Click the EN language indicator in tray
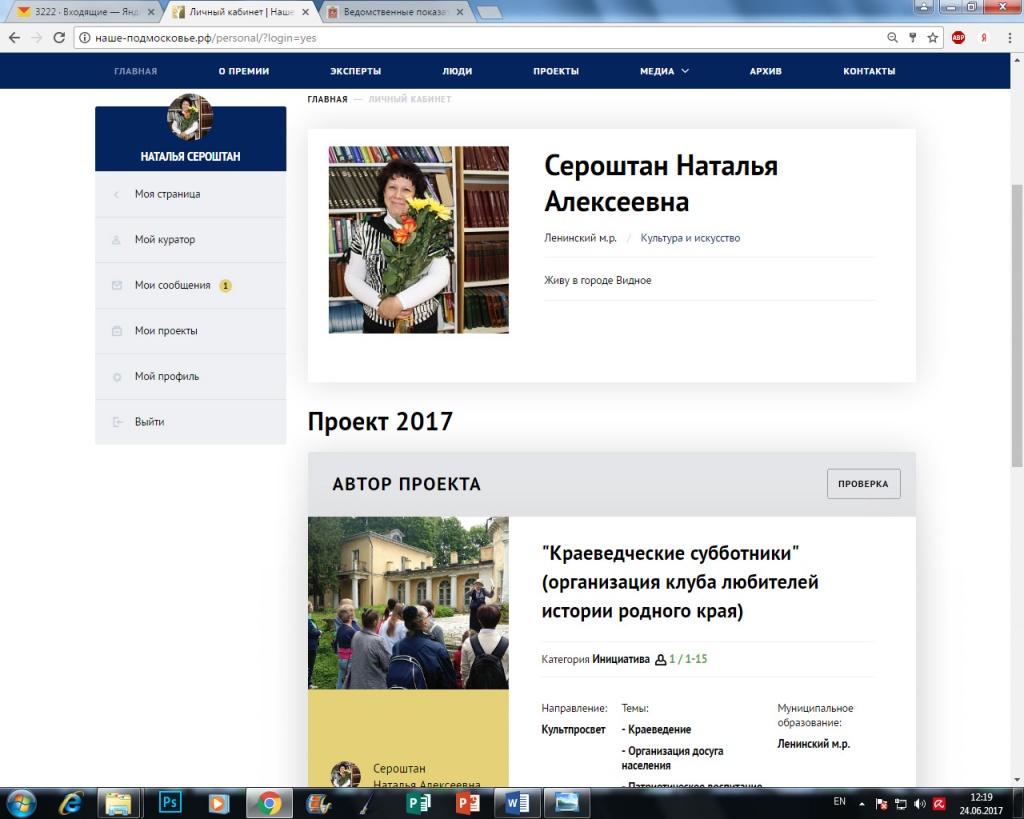Screen dimensions: 1024x819 point(839,801)
